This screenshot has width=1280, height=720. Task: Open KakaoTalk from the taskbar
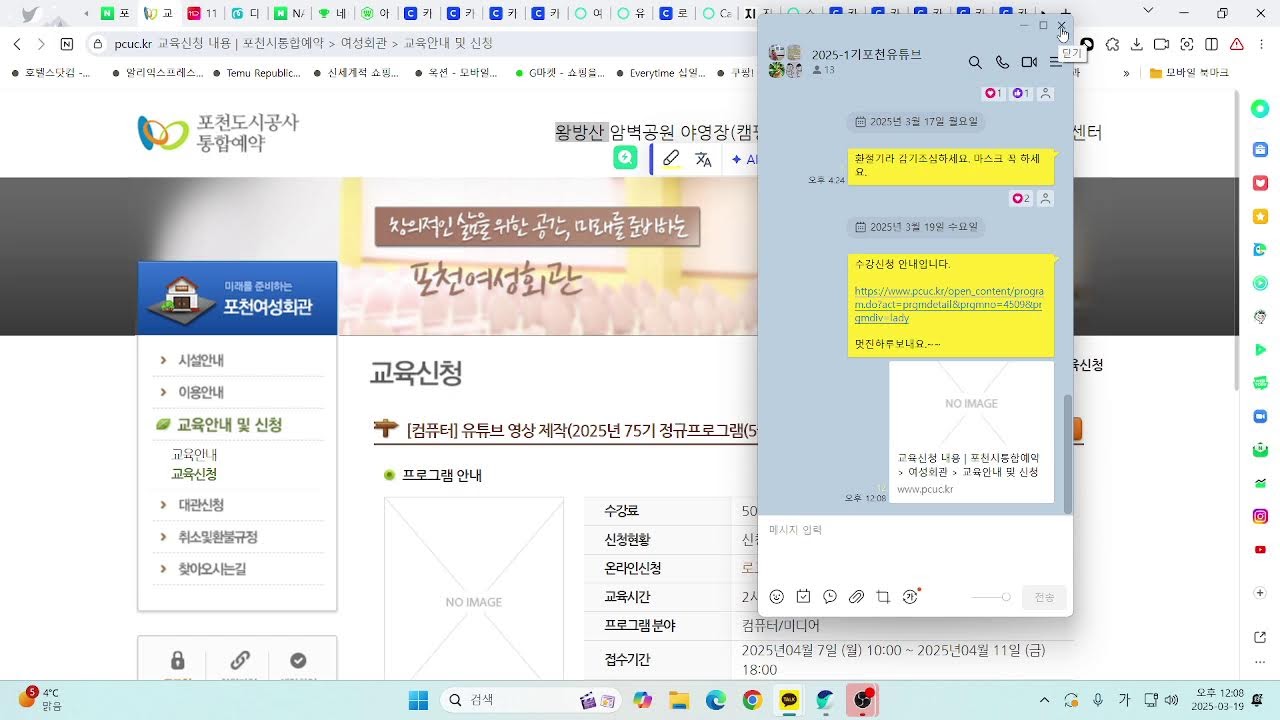(x=790, y=700)
